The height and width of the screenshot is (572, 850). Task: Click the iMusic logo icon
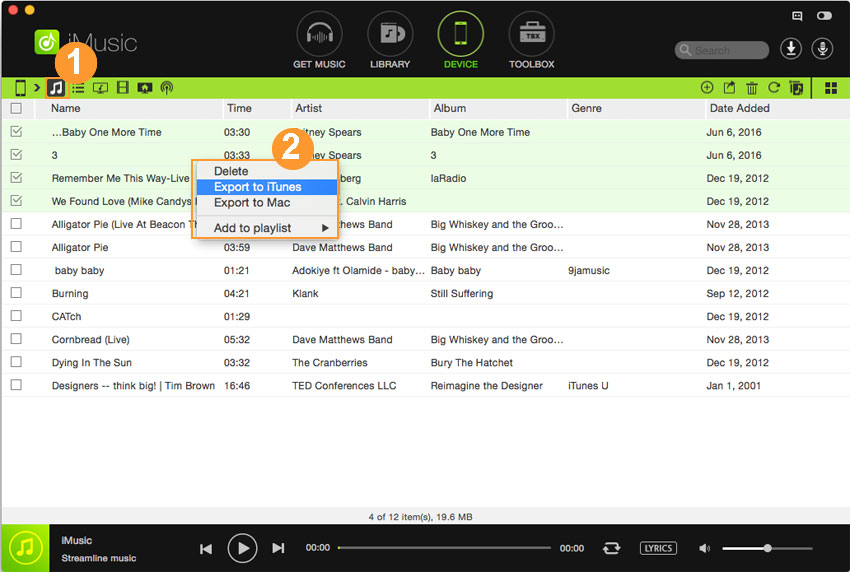tap(47, 42)
